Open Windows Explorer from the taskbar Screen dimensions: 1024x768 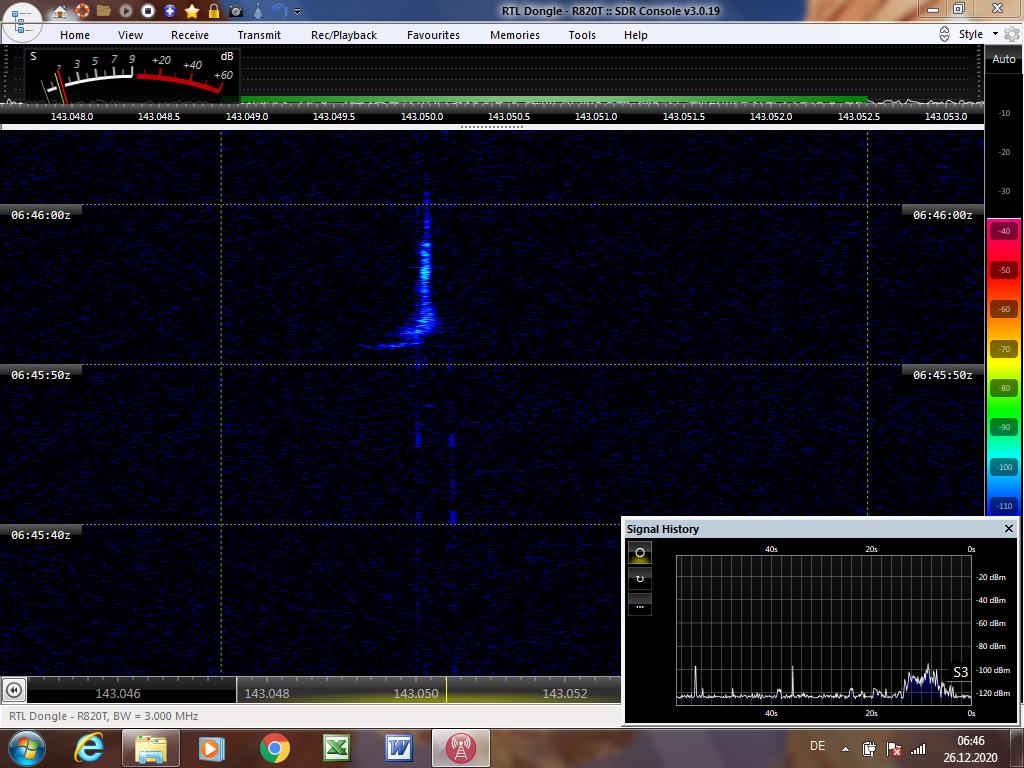[x=150, y=748]
